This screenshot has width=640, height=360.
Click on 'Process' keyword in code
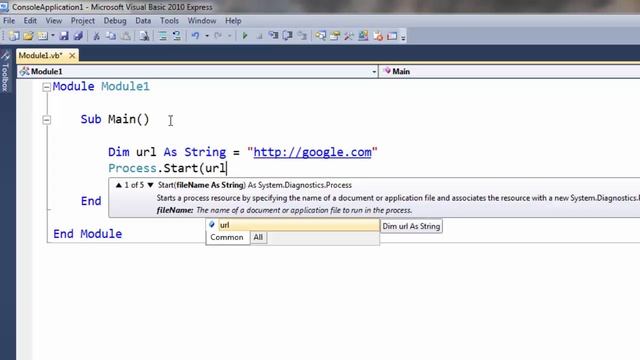(132, 168)
